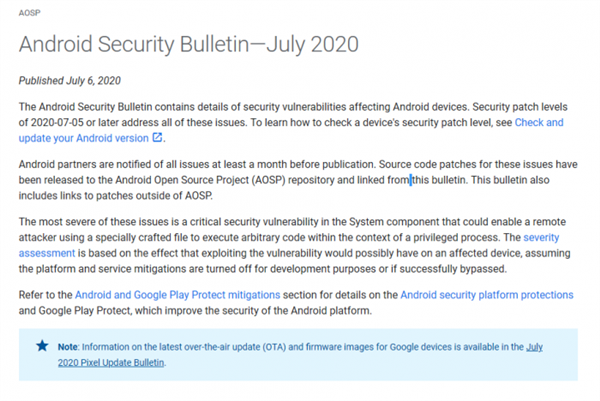Click 'Android Open Source Project (AOSP)' text
Screen dimensions: 600x401
pyautogui.click(x=201, y=180)
